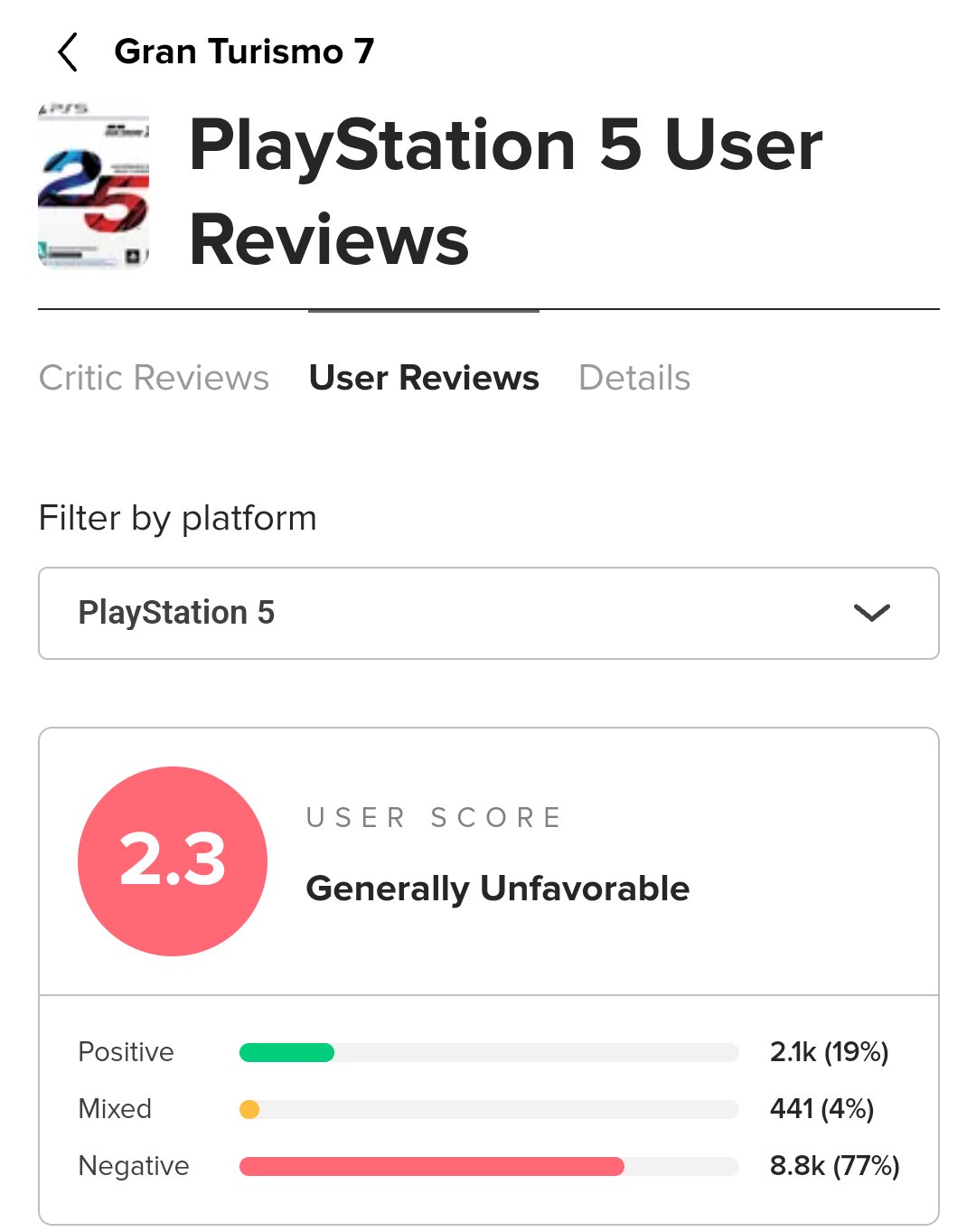Filter by Negative reviews label

point(134,1166)
